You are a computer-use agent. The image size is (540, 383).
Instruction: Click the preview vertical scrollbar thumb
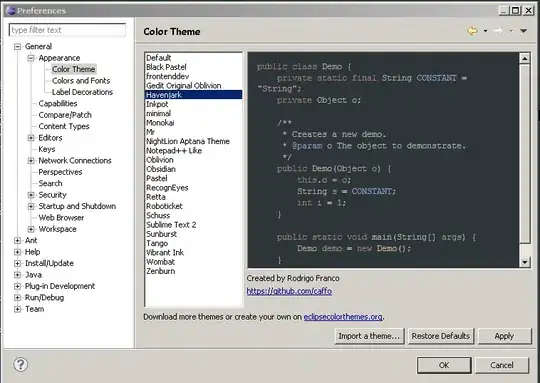point(524,154)
